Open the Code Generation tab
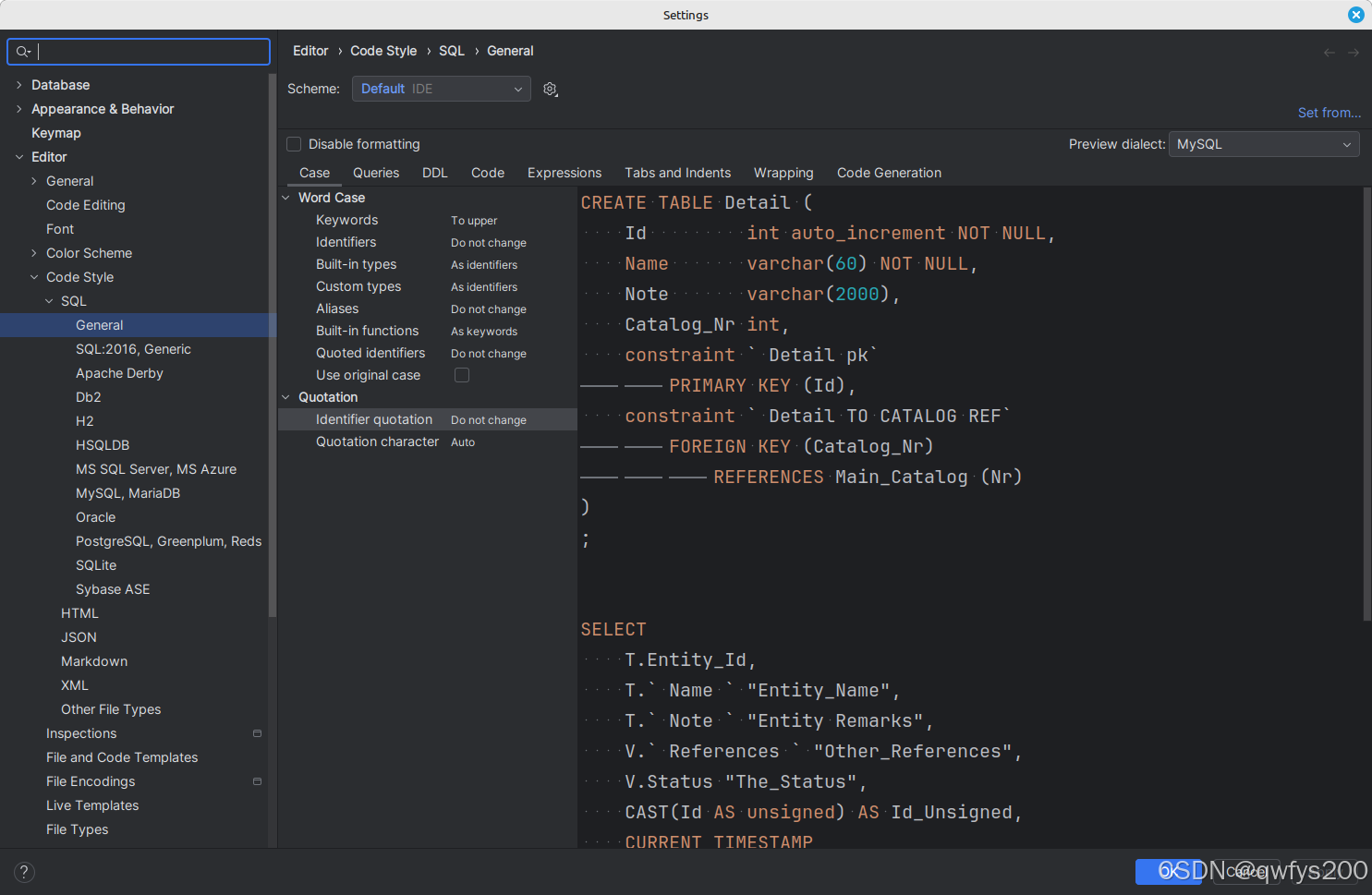Viewport: 1372px width, 895px height. tap(889, 173)
